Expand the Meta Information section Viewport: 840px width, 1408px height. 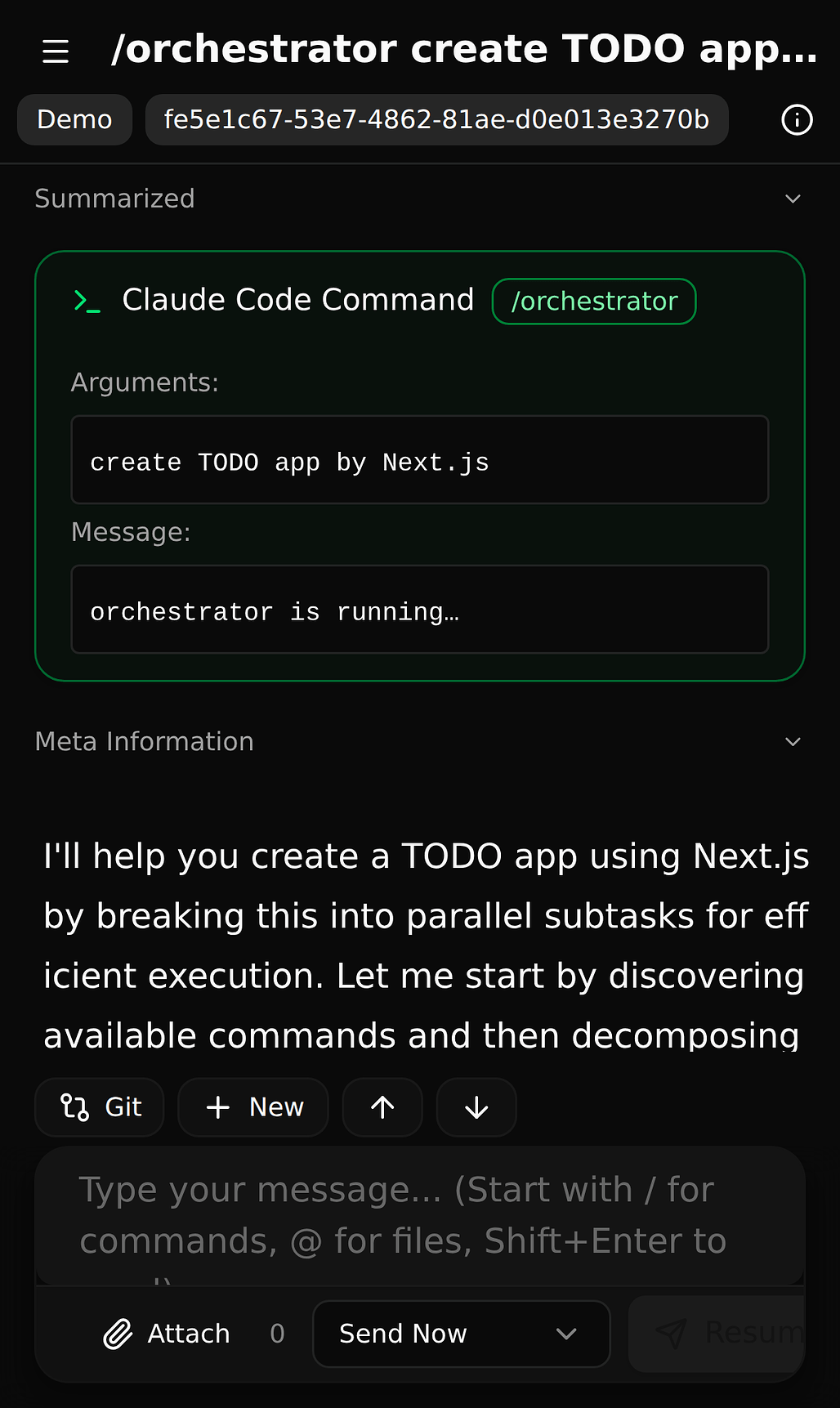pyautogui.click(x=792, y=742)
